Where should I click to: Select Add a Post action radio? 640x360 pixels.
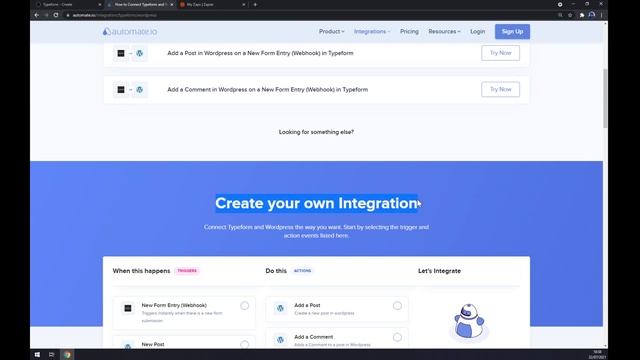397,306
